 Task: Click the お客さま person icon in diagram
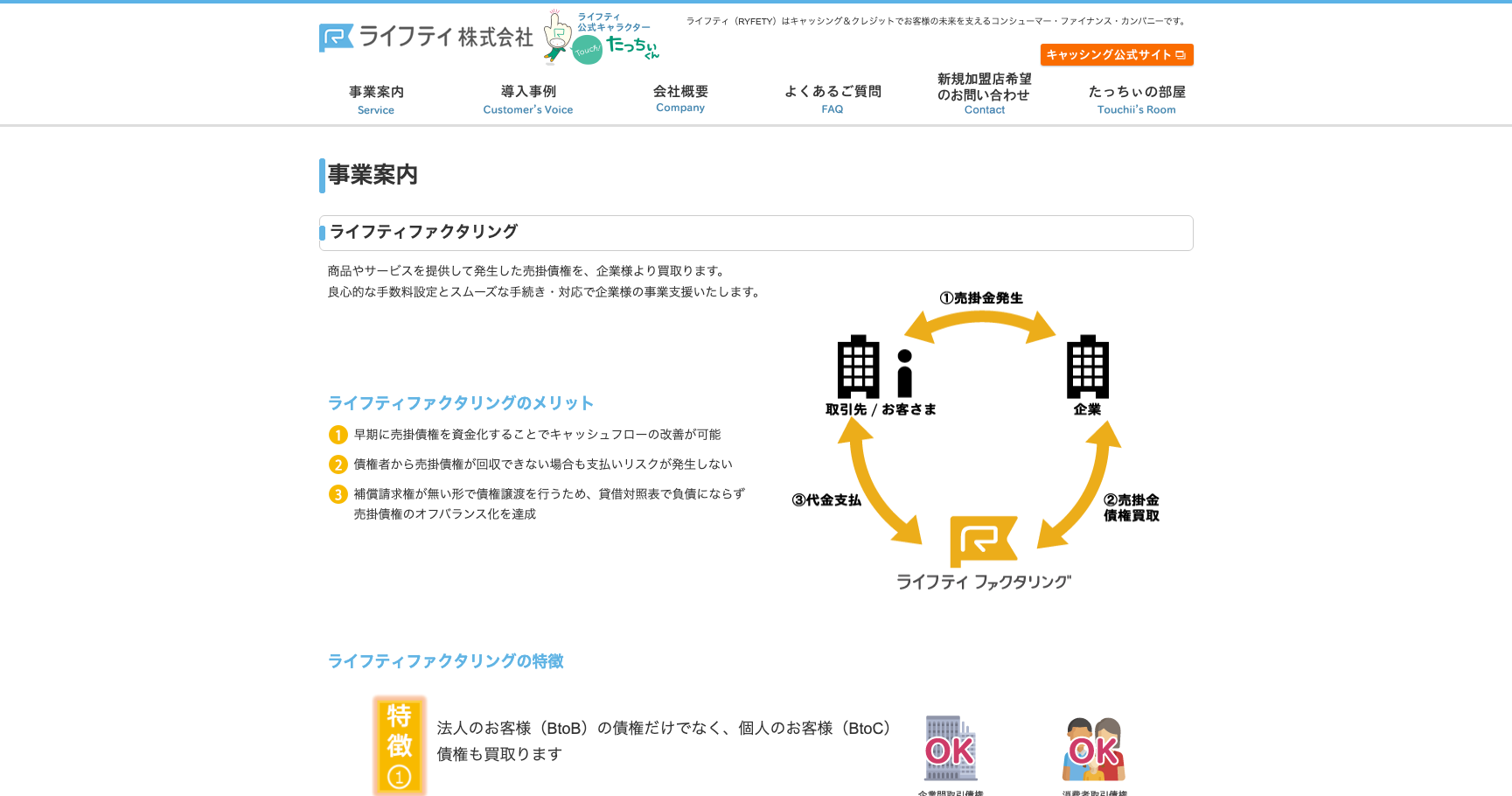(905, 374)
